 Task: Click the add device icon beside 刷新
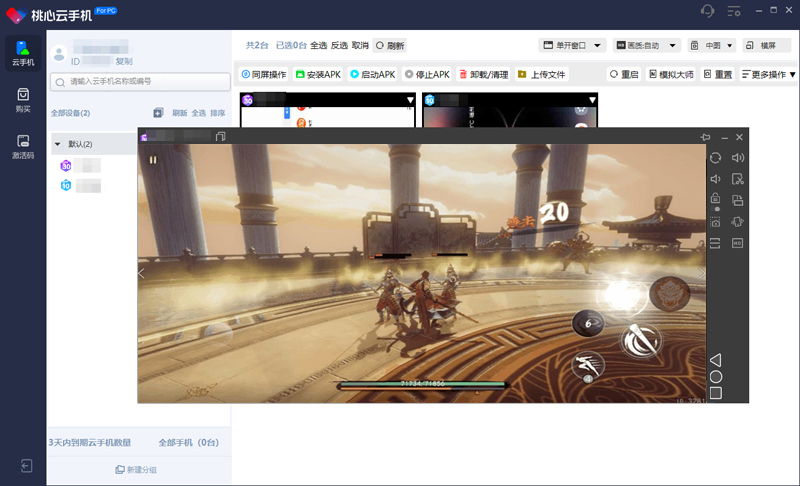pos(158,113)
